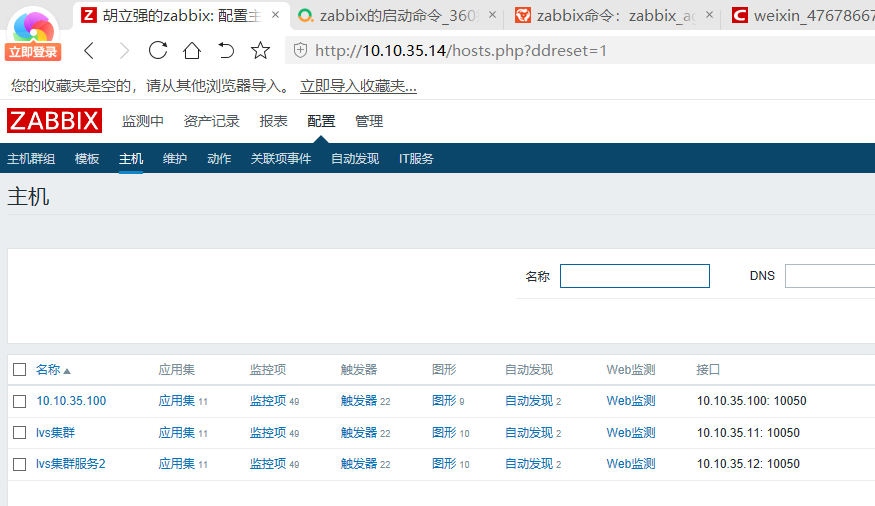The height and width of the screenshot is (506, 875).
Task: Switch to zabbix的启动命令_360 tab
Action: point(397,16)
